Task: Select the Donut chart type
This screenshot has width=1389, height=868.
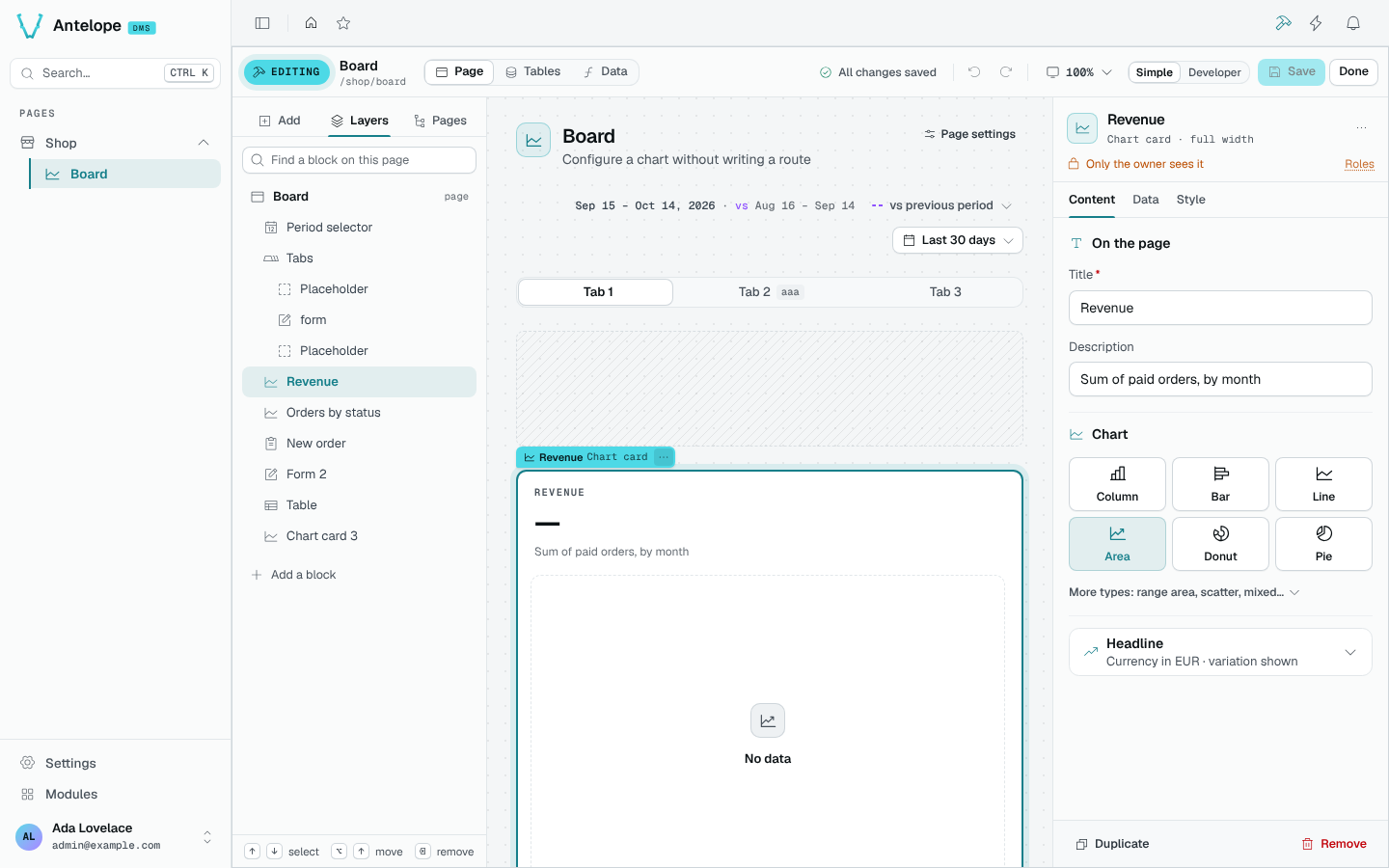Action: (x=1220, y=544)
